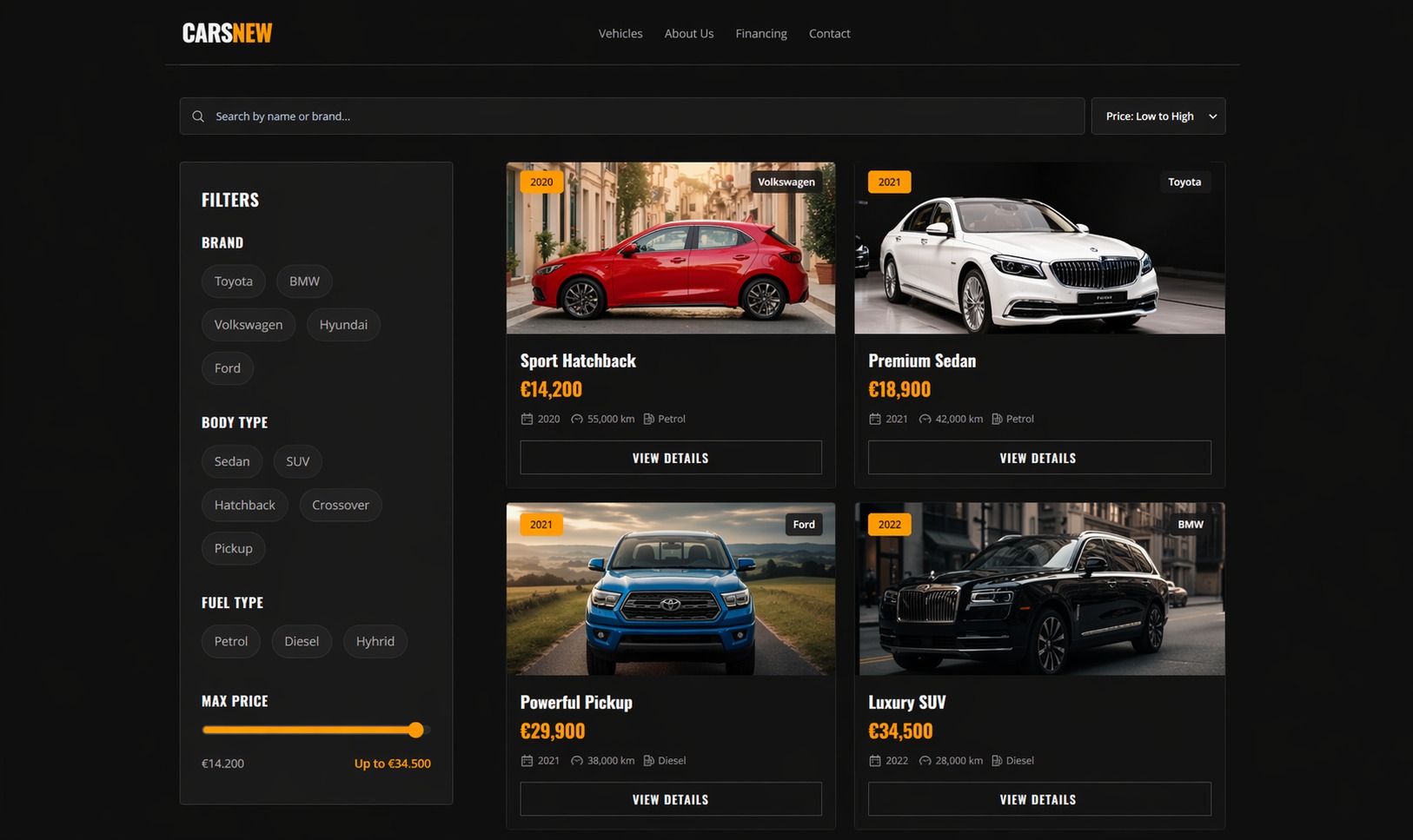The image size is (1413, 840).
Task: Go to the Financing page
Action: 760,34
